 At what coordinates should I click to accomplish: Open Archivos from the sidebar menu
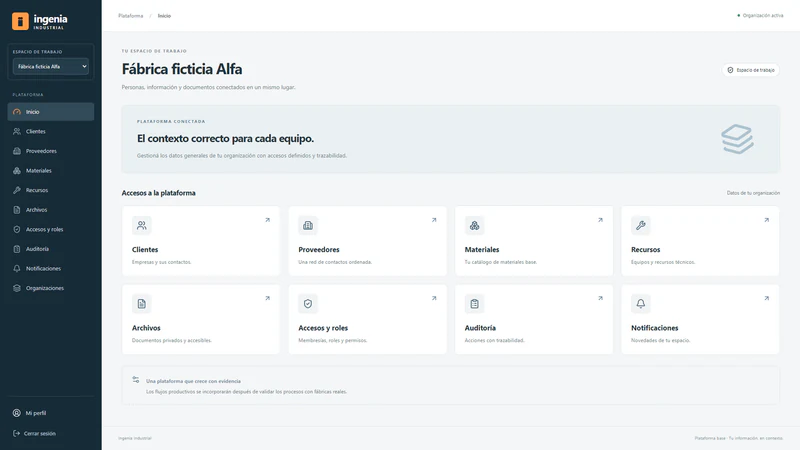[x=51, y=210]
